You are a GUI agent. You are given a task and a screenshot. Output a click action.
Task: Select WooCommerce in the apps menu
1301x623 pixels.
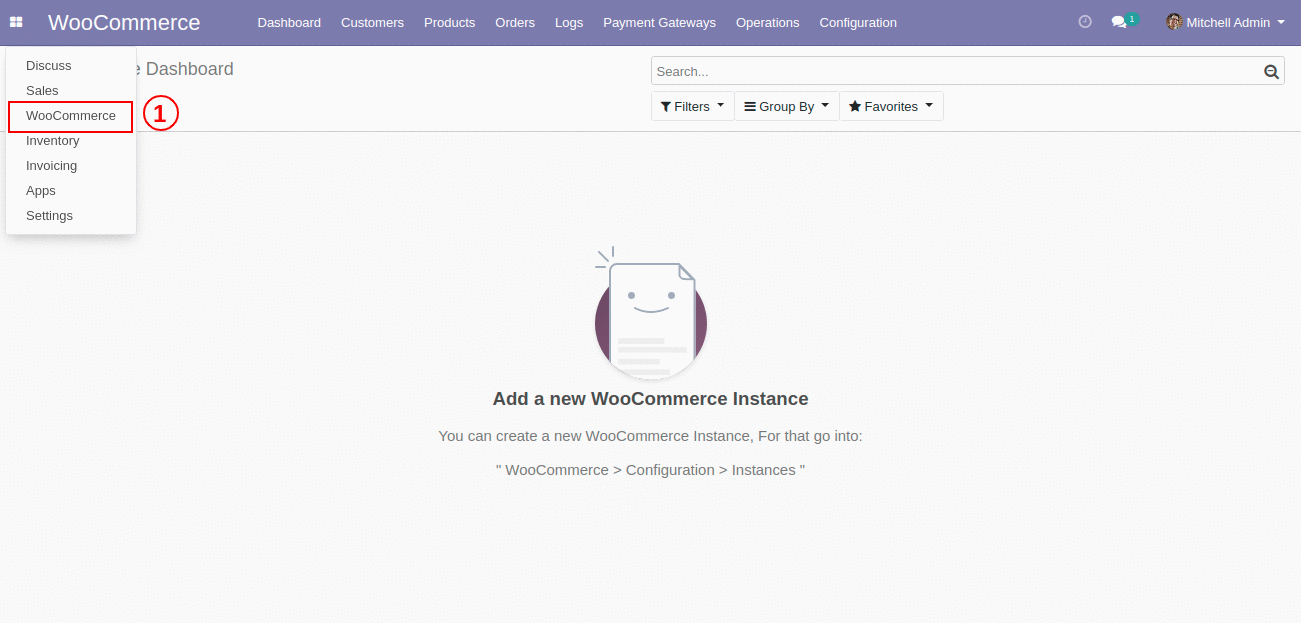pyautogui.click(x=71, y=116)
